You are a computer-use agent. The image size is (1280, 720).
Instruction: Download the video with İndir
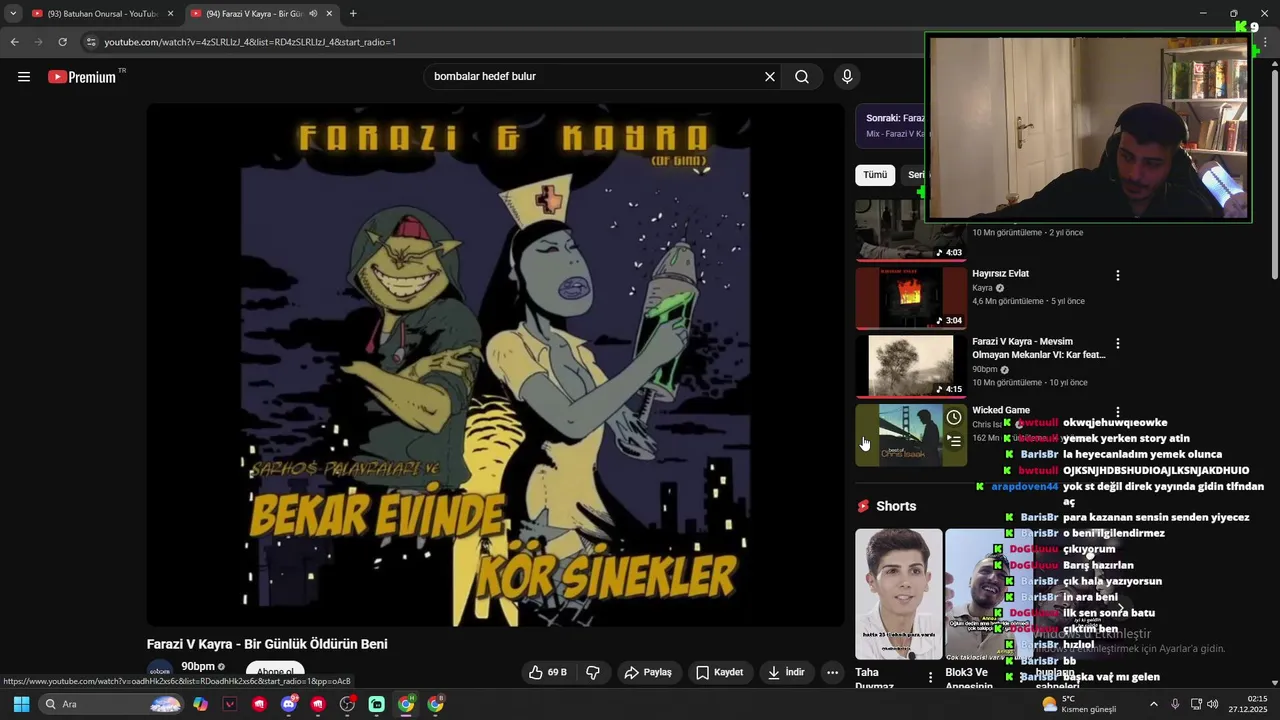point(786,672)
